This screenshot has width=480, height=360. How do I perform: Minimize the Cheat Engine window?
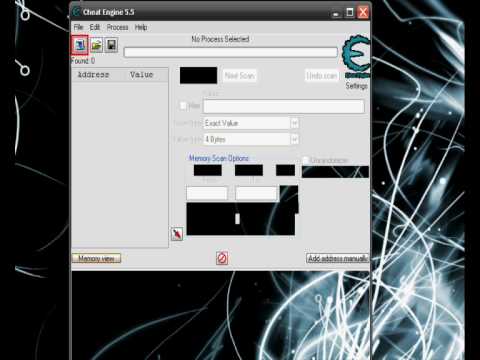point(336,13)
